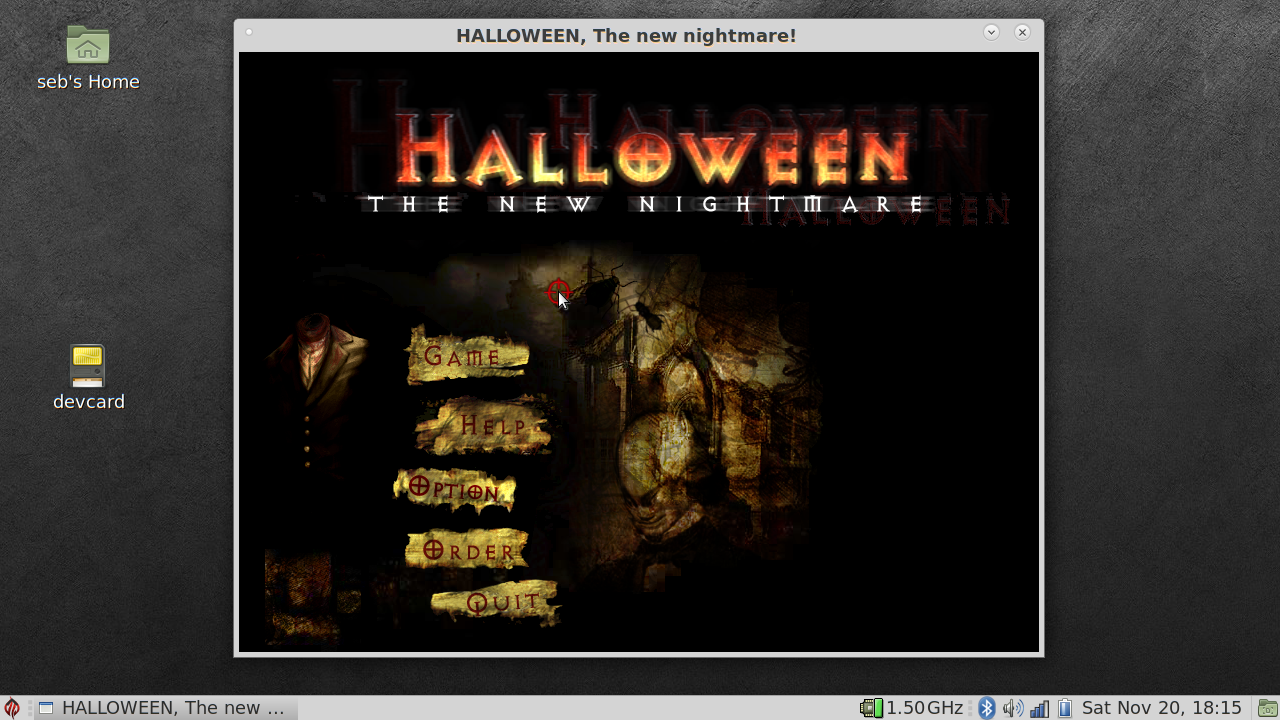The height and width of the screenshot is (720, 1280).
Task: Open the red applications menu icon
Action: pos(12,708)
